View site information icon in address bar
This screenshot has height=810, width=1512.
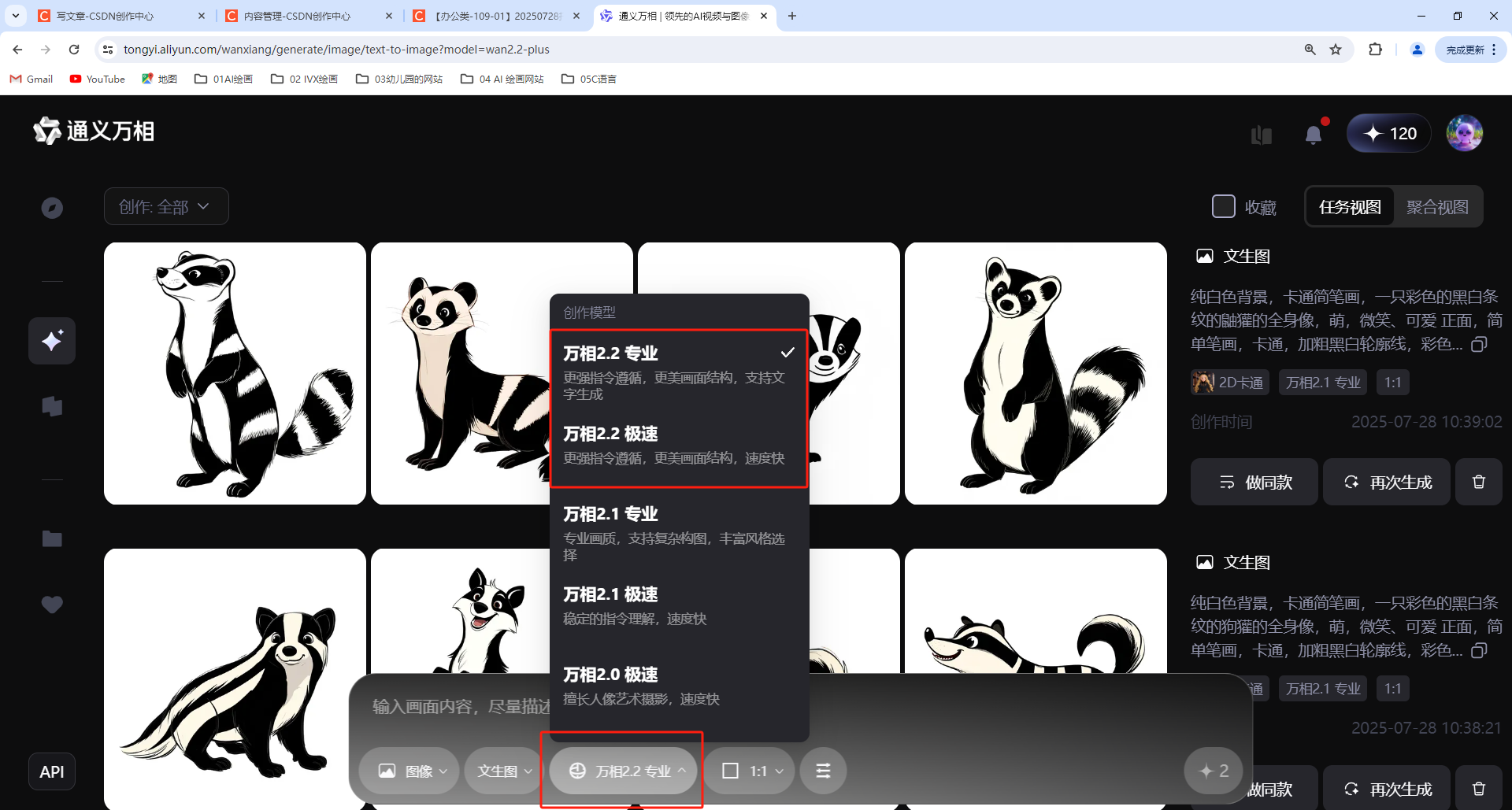(108, 50)
